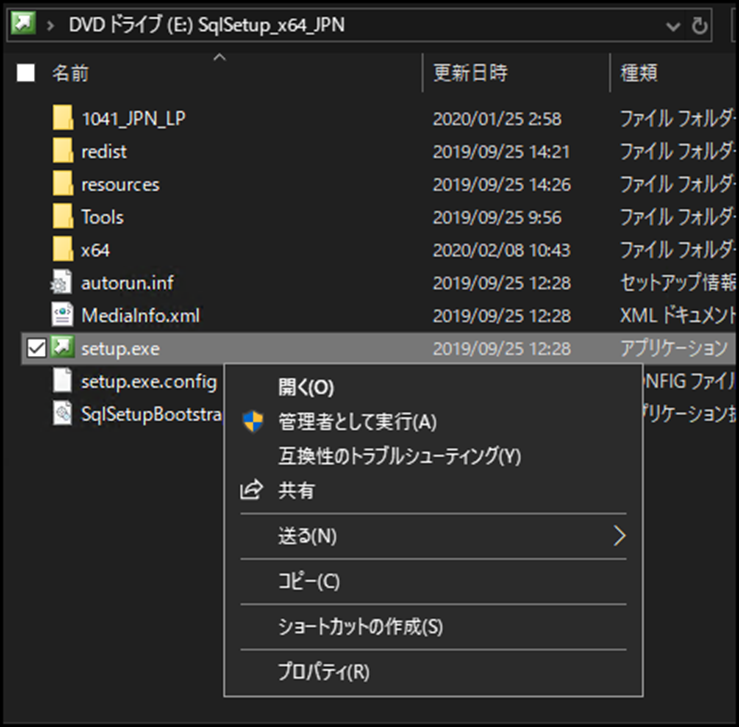
Task: Click the setup.exe application icon
Action: pos(62,347)
